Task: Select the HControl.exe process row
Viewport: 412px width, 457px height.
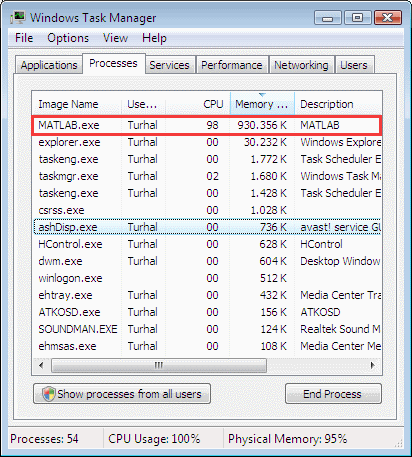Action: [x=207, y=244]
